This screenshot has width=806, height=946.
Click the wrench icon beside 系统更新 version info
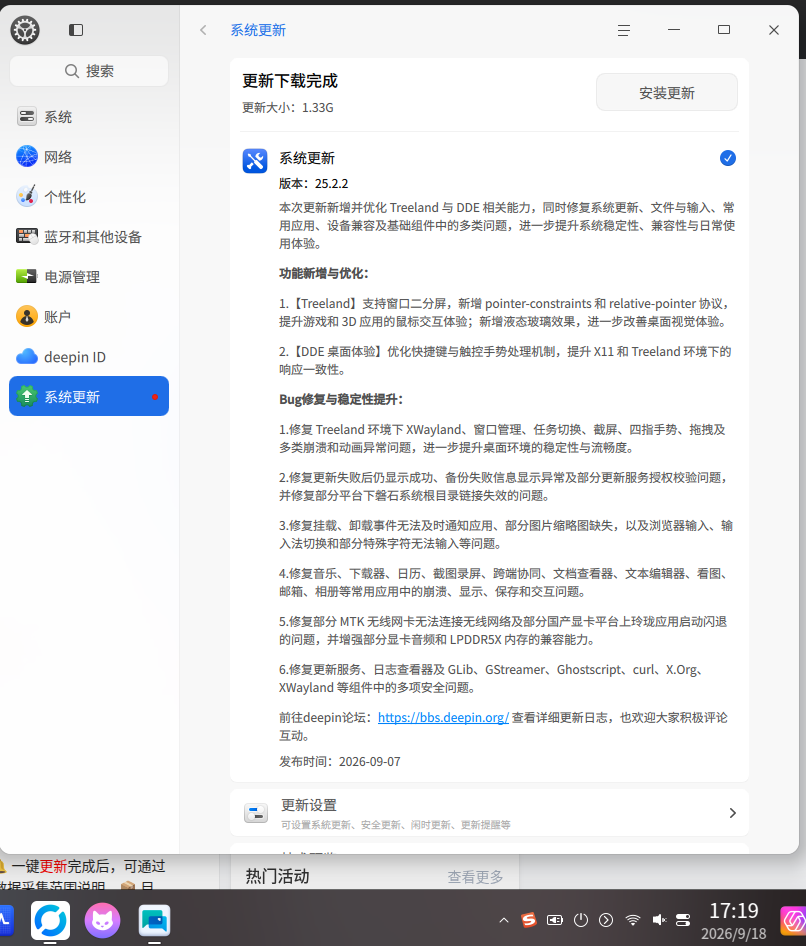[x=255, y=161]
